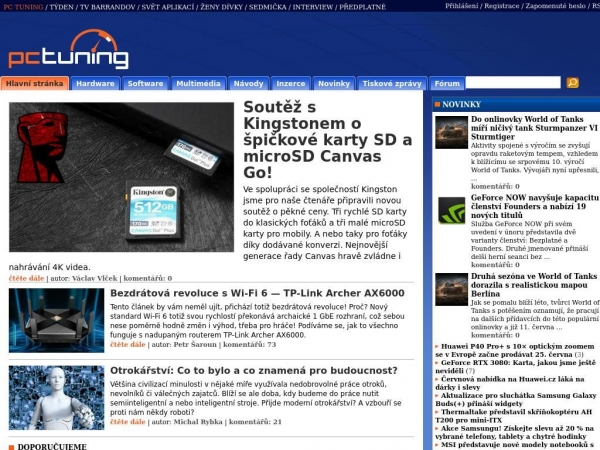Click Berlín map World of Tanks thumbnail
This screenshot has height=450, width=600.
451,289
